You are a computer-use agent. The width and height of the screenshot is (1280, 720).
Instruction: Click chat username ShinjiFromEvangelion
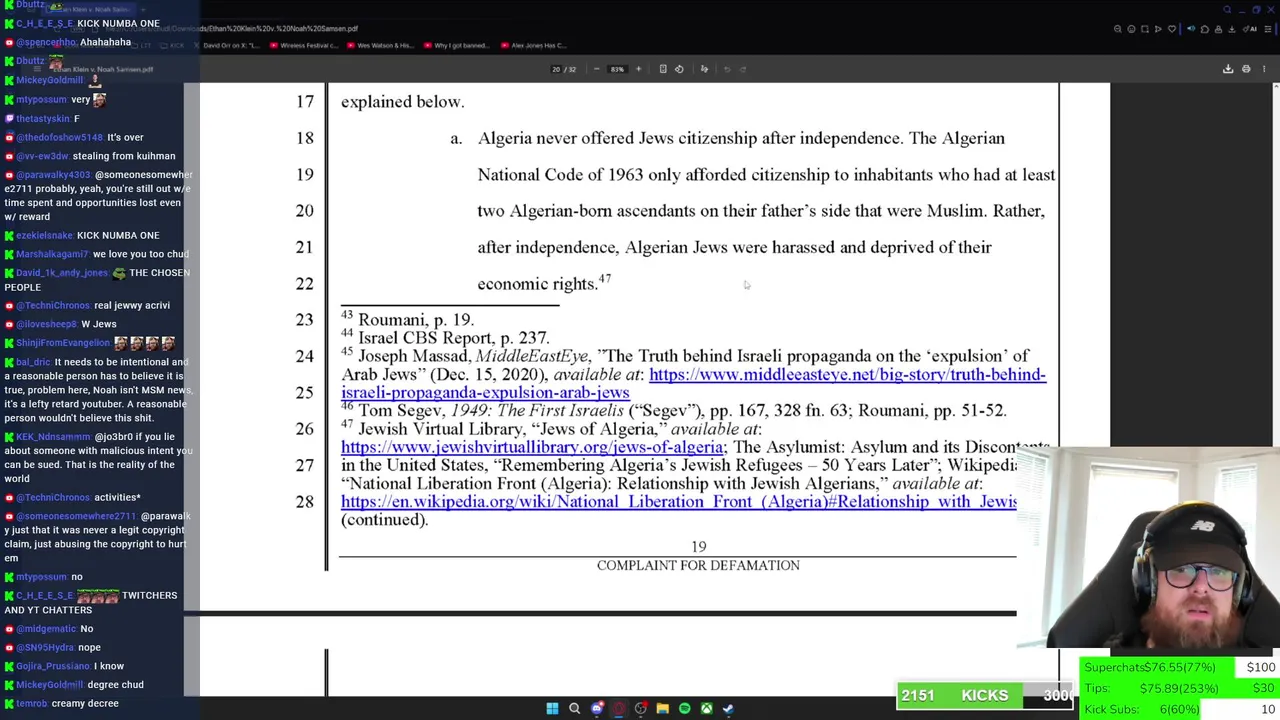coord(63,343)
